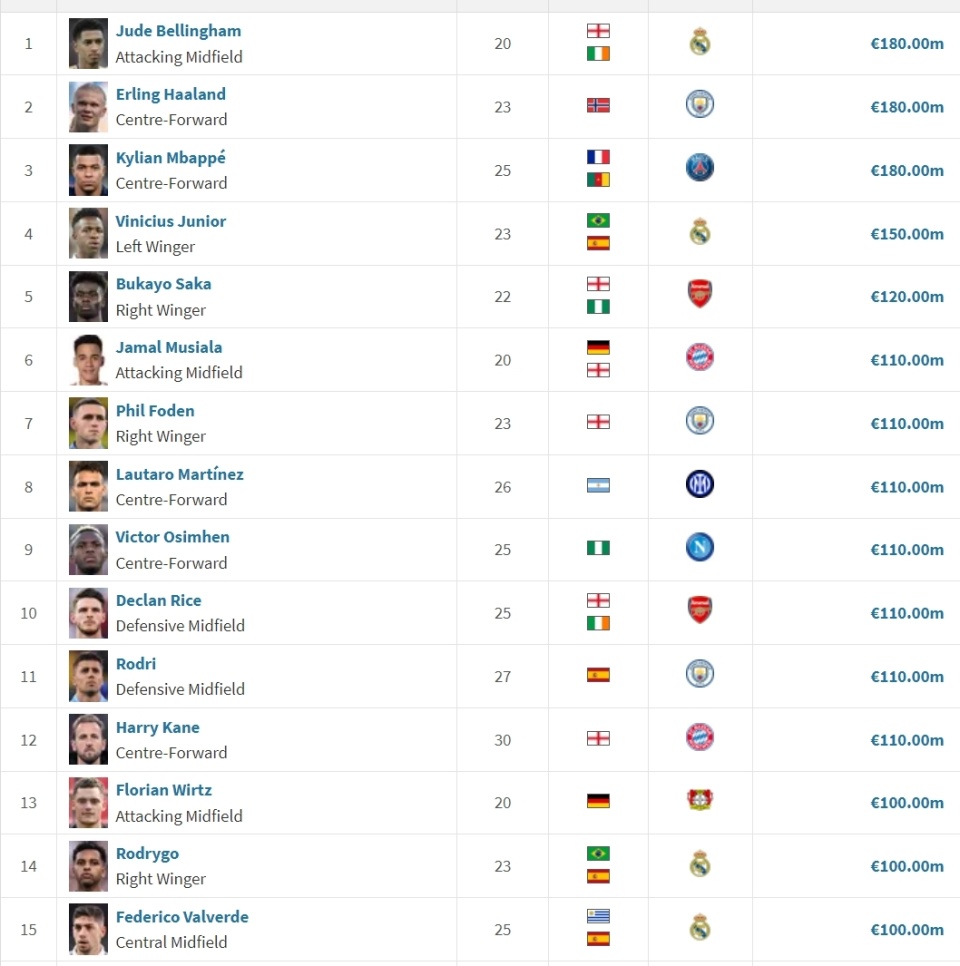Click the Uruguay flag in Valverde's row
The image size is (960, 966).
pos(598,916)
